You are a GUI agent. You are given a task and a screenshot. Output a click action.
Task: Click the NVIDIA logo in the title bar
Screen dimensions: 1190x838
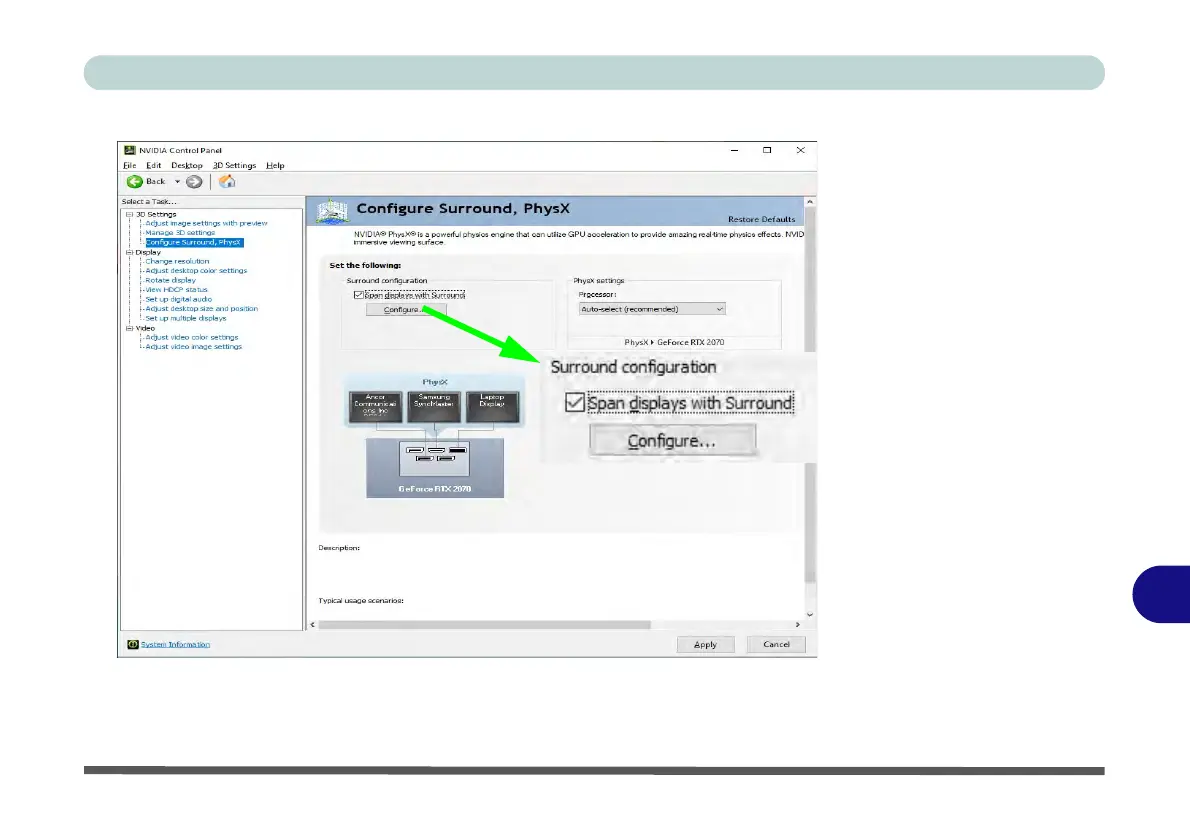pos(130,150)
